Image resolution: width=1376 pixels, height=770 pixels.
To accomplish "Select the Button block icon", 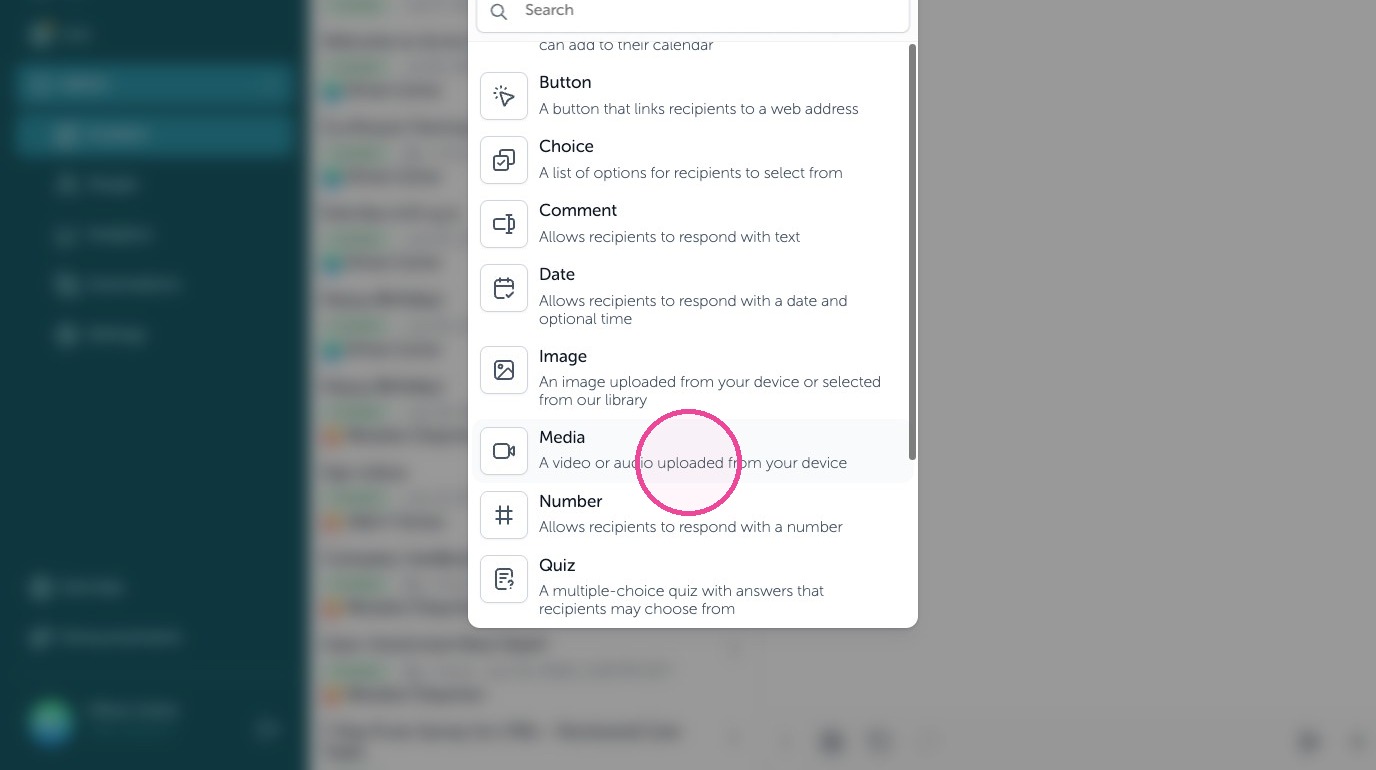I will click(504, 96).
